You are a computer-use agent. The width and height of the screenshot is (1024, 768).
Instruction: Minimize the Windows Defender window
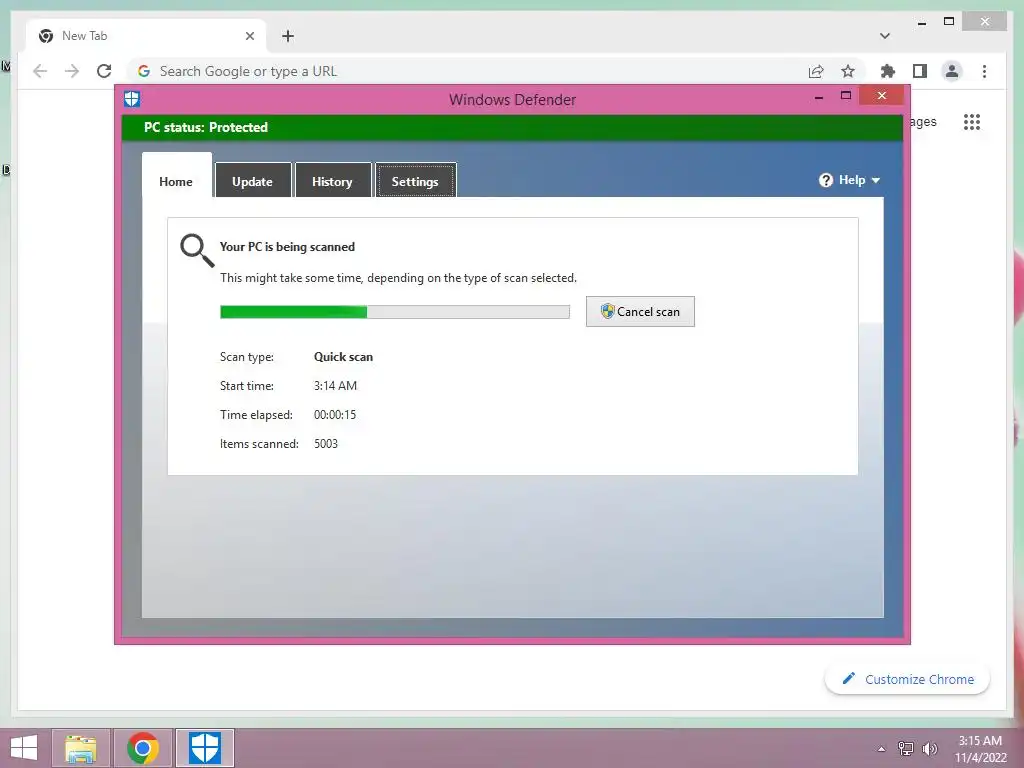[x=819, y=97]
